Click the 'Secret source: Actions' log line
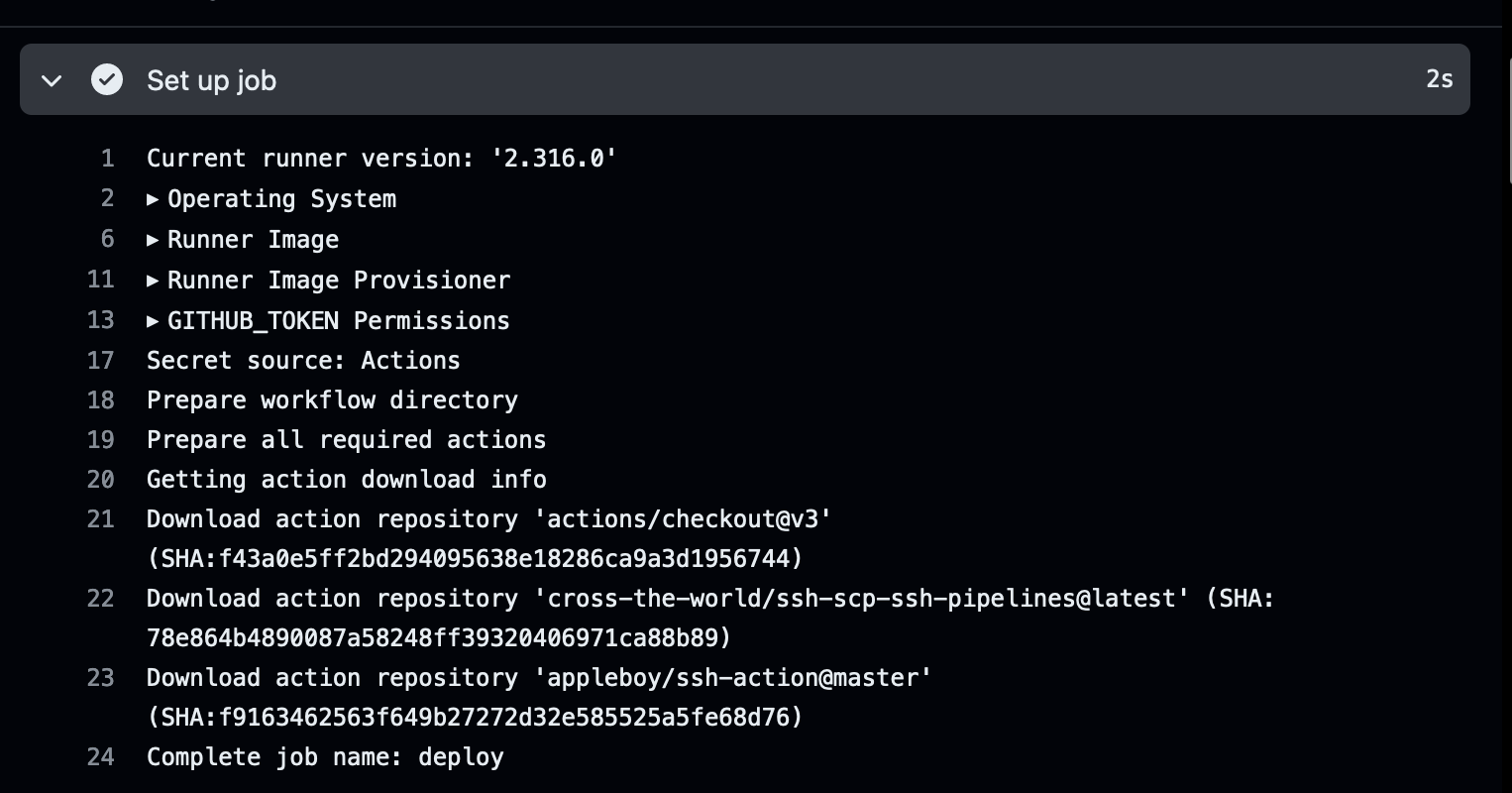Viewport: 1512px width, 793px height. tap(303, 361)
